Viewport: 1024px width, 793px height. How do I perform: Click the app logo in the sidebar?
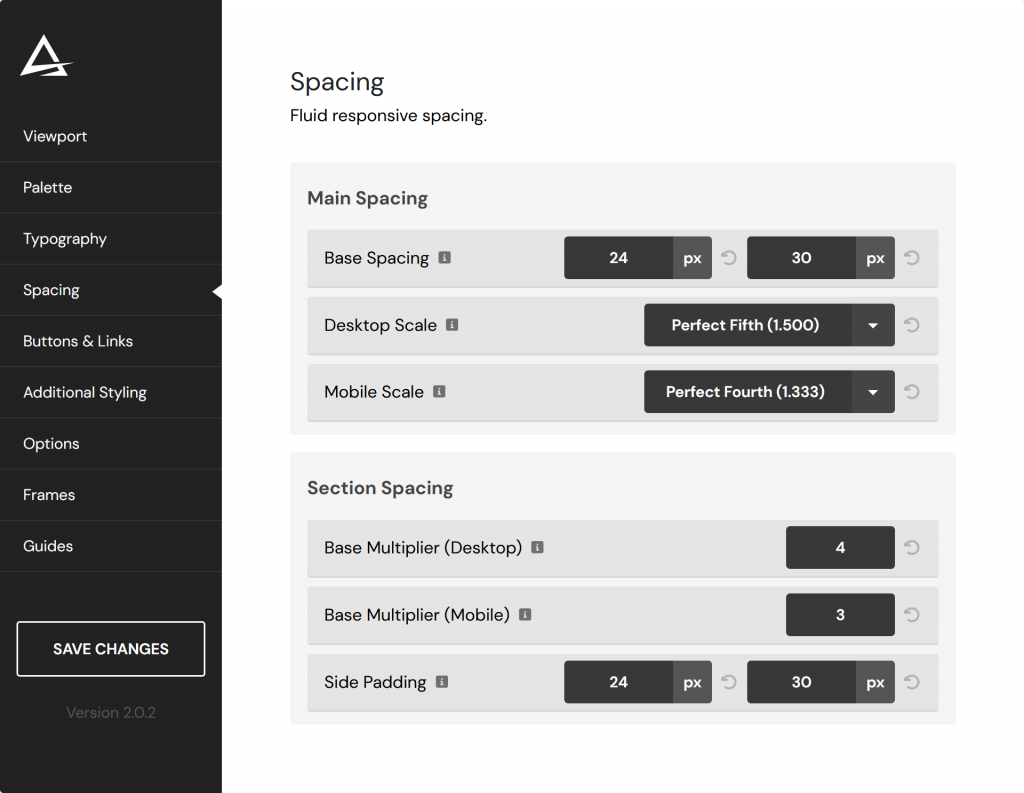[44, 57]
